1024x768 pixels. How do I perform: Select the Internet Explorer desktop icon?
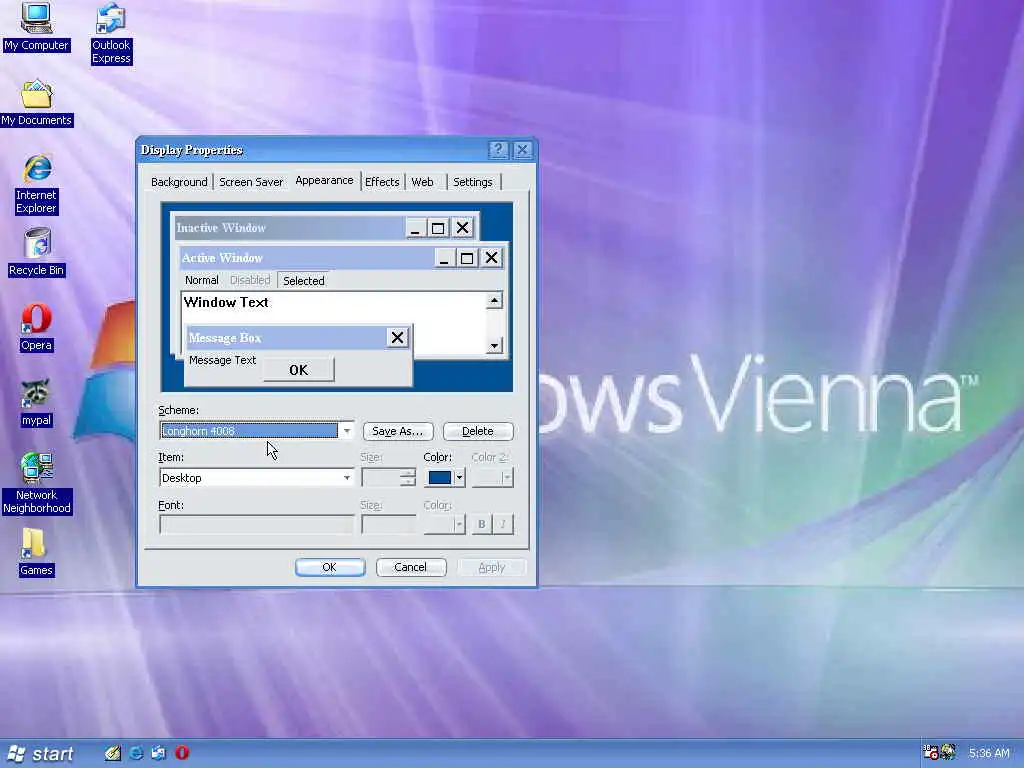tap(37, 184)
